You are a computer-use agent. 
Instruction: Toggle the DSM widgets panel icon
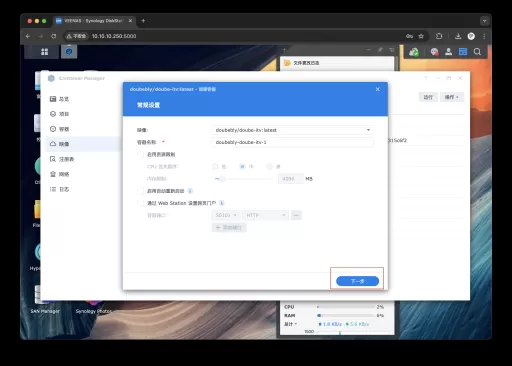click(x=463, y=52)
